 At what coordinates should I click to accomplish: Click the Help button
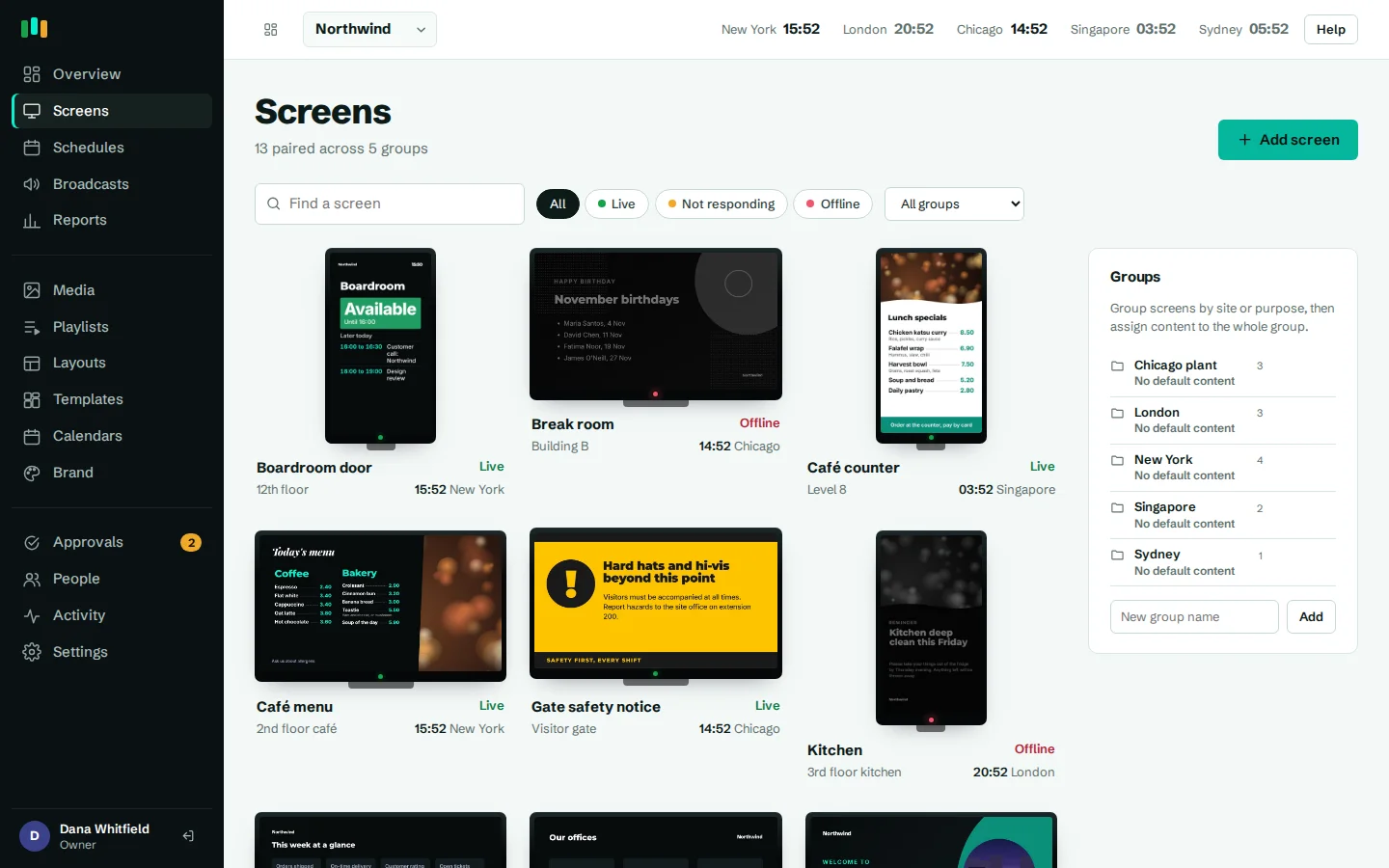tap(1331, 29)
